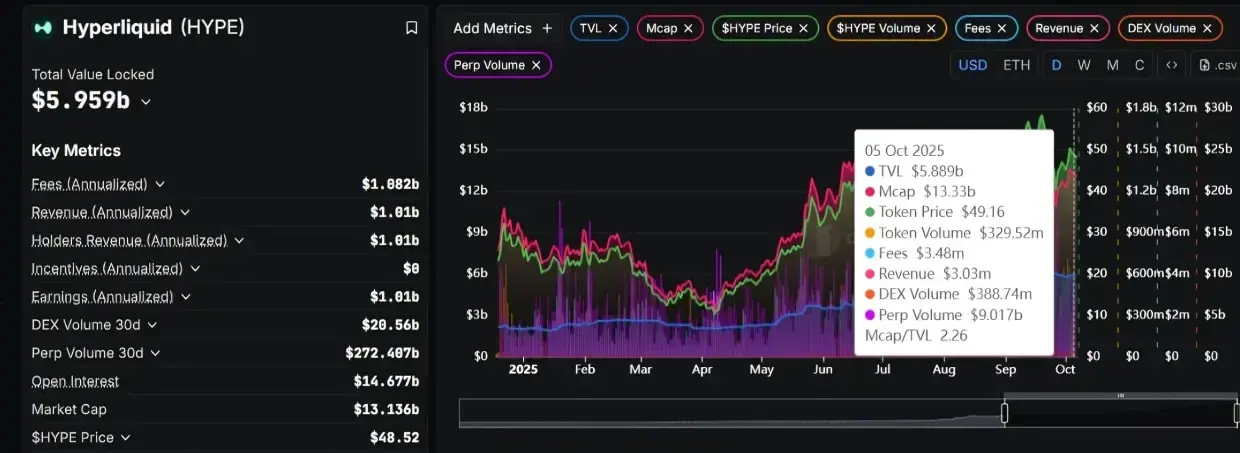Remove the DEX Volume metric chip

coord(1207,28)
